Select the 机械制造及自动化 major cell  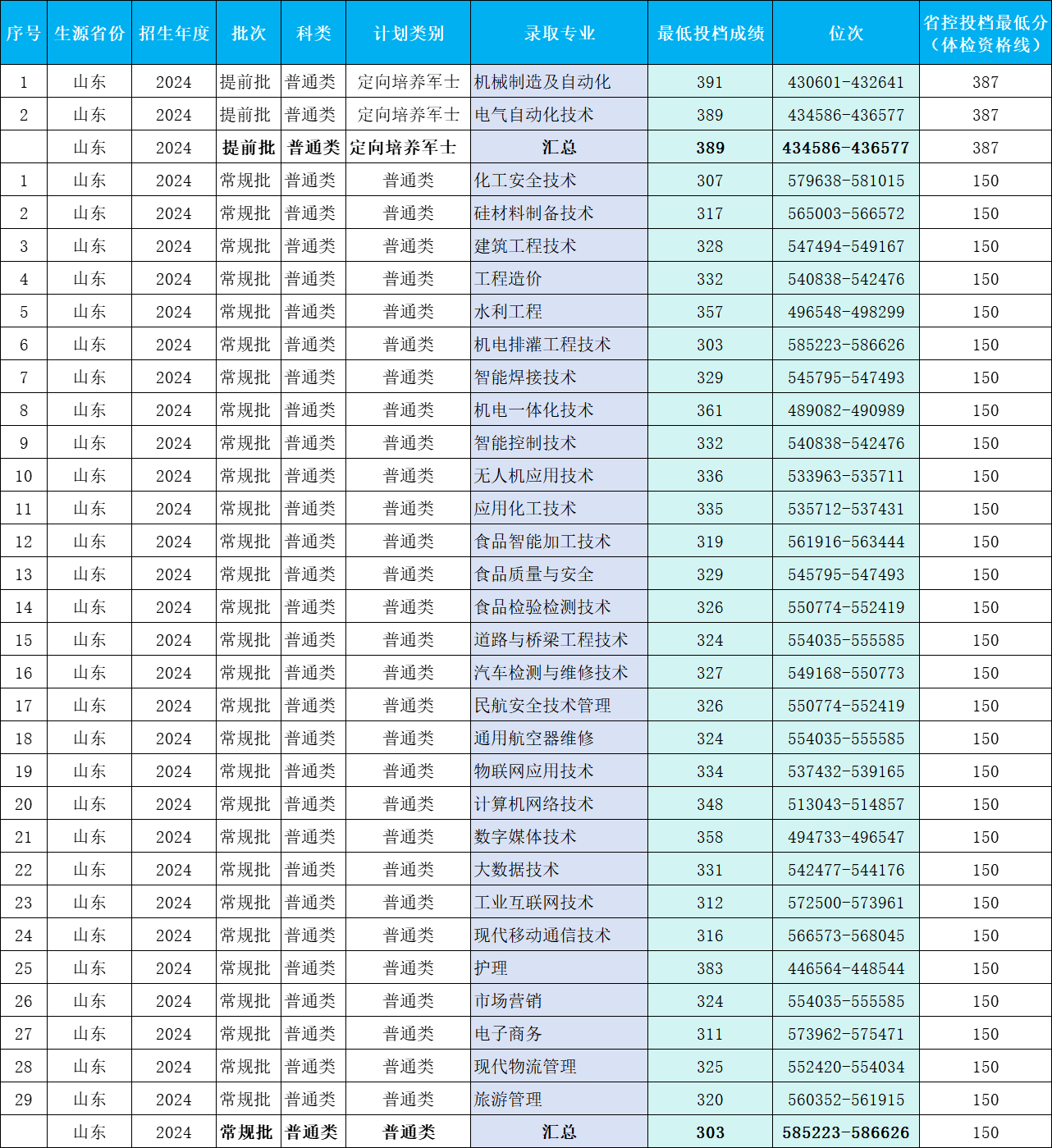coord(542,82)
